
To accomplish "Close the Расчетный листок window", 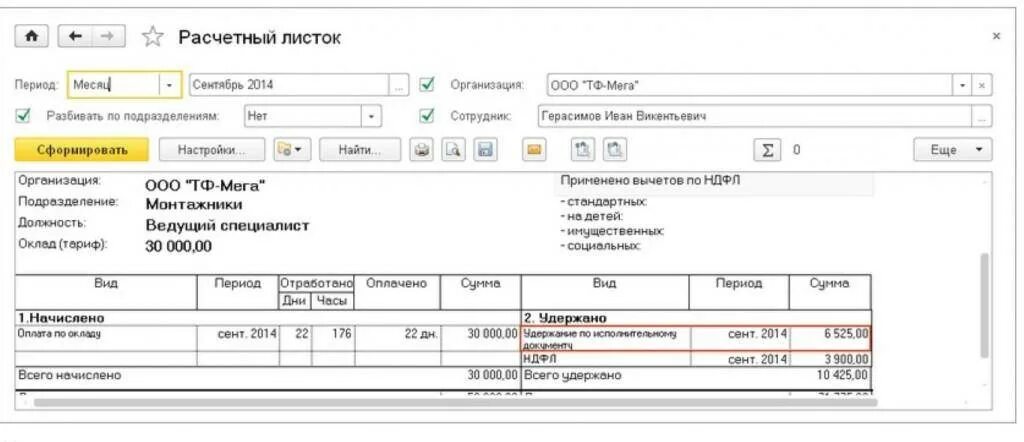I will tap(996, 37).
